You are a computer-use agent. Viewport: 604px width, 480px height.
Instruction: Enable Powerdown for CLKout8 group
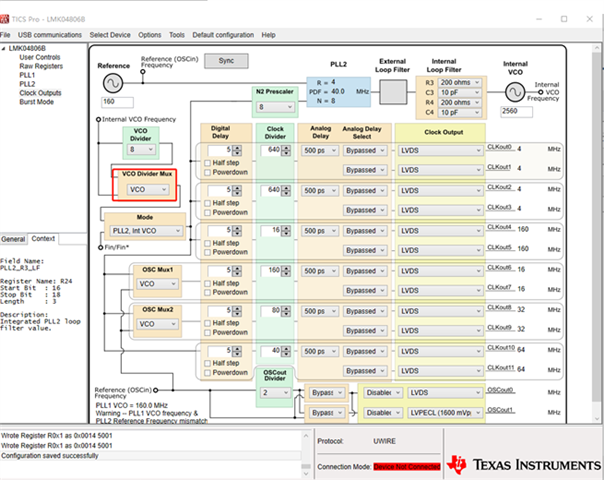coord(208,332)
